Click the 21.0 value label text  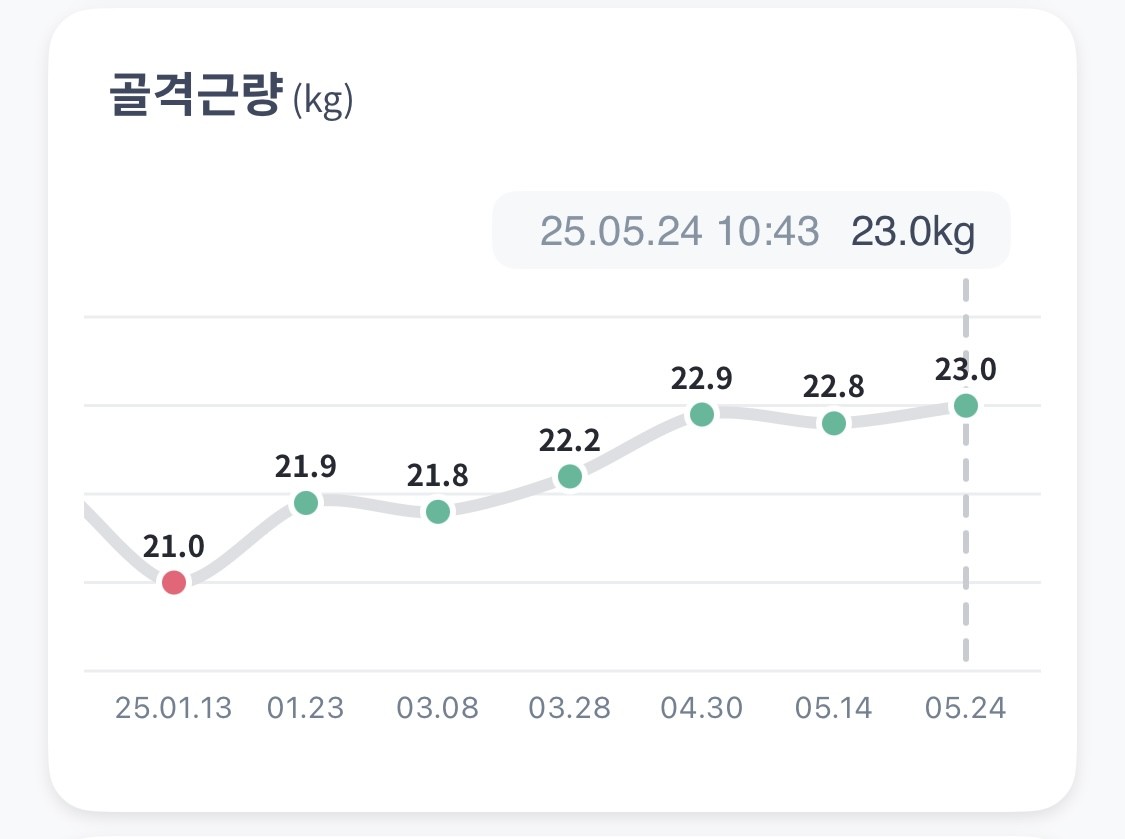pos(174,546)
